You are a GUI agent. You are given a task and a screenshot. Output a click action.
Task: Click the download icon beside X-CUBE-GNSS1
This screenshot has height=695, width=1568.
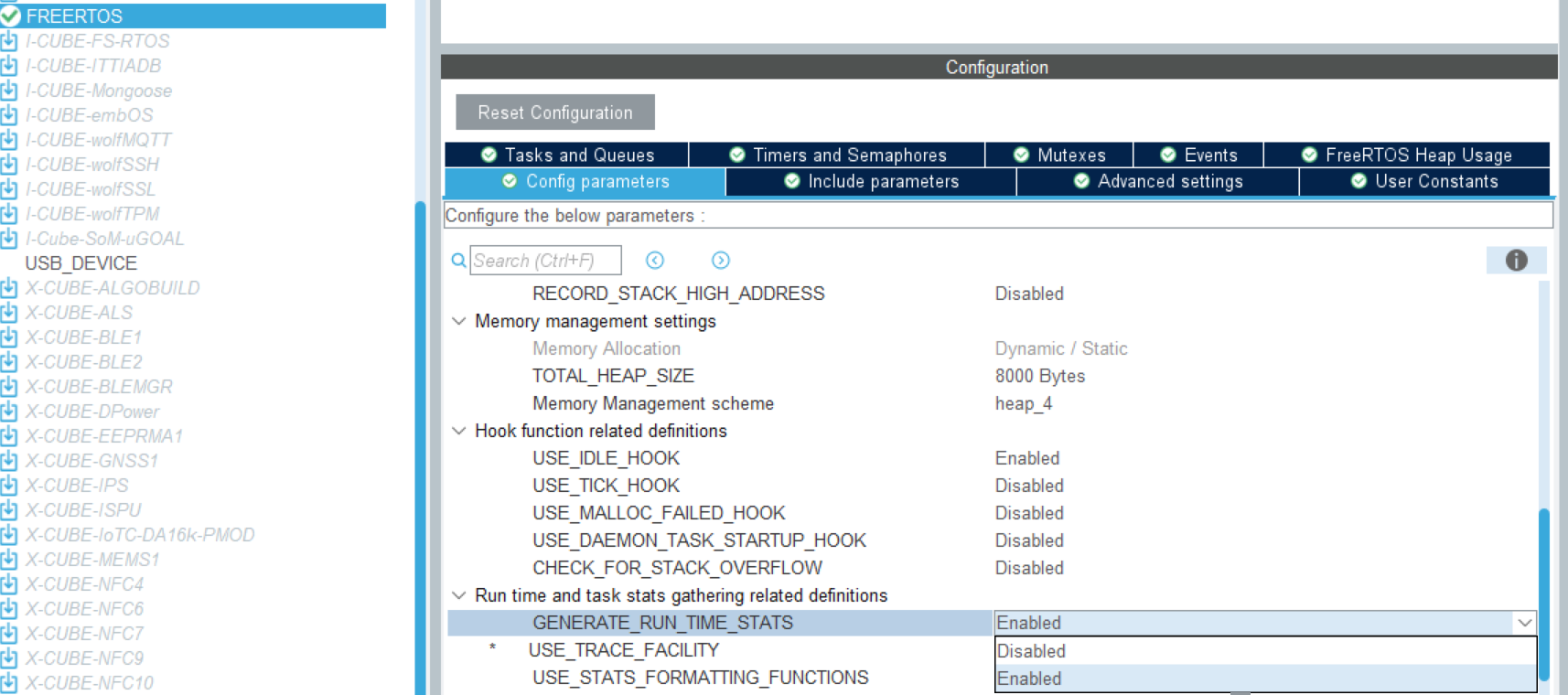click(9, 461)
